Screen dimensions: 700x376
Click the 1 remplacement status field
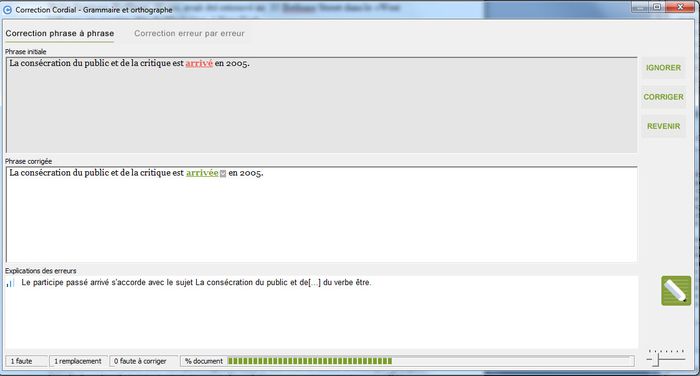click(x=78, y=361)
